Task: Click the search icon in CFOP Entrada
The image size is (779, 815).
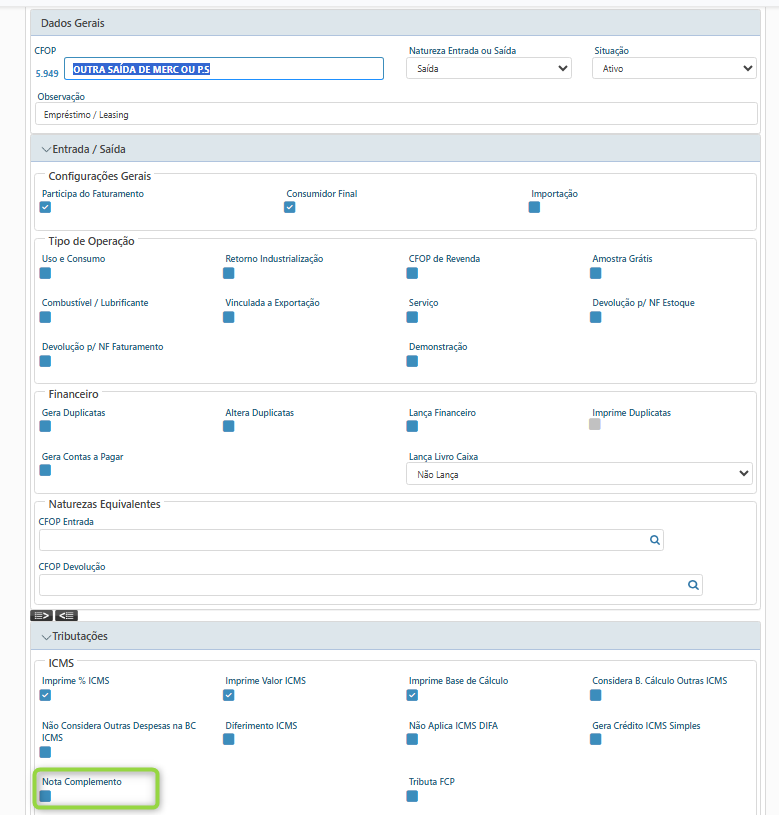Action: click(655, 540)
